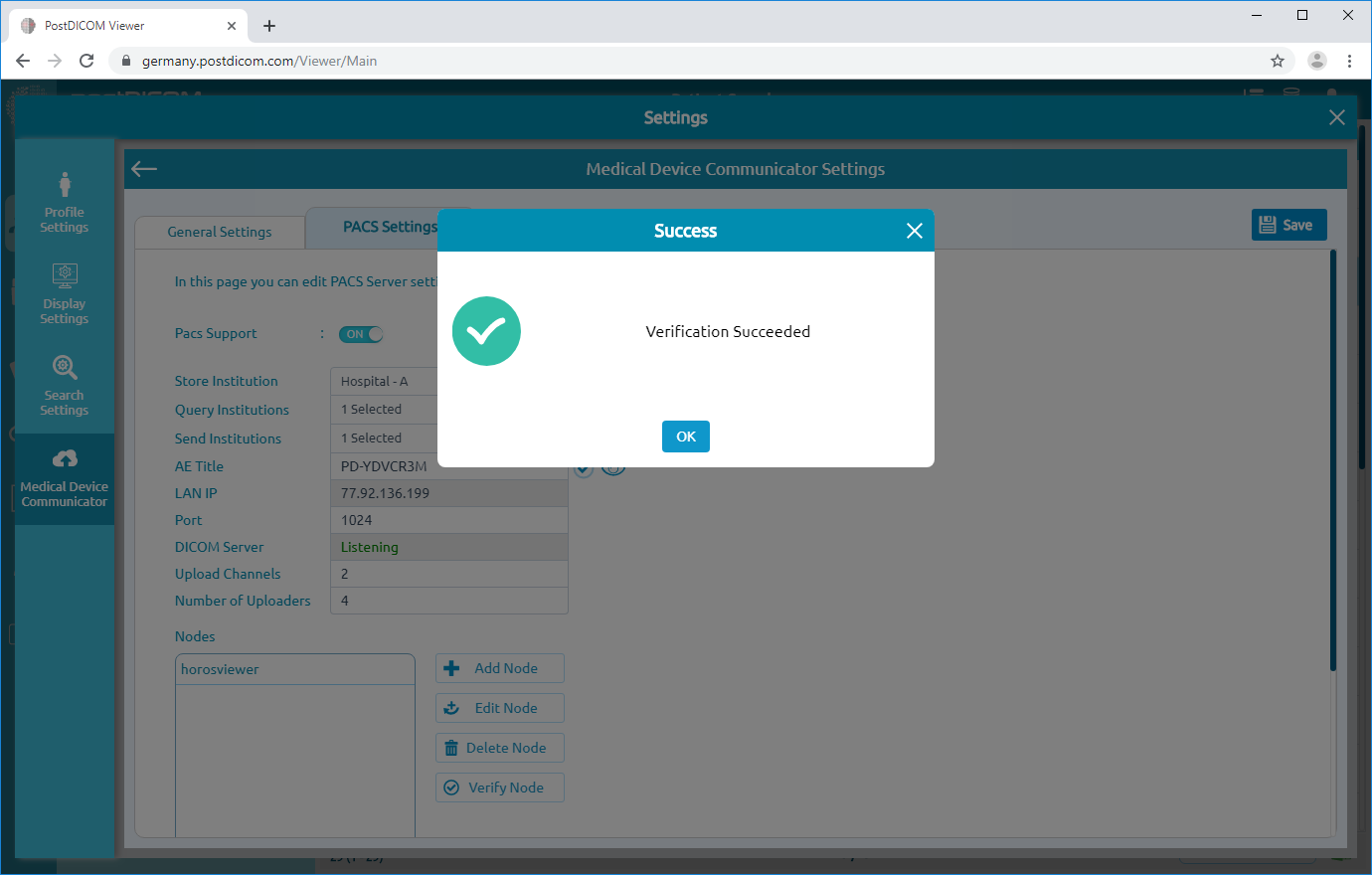Open Chrome three-dot menu
Screen dimensions: 1372x875
point(1349,61)
